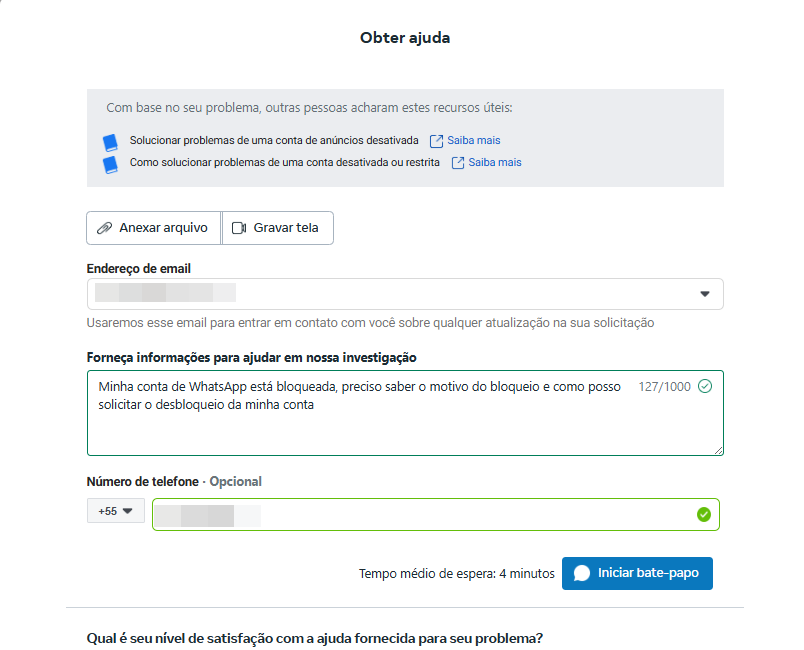Click the book icon beside restricted account resource
This screenshot has width=804, height=650.
pos(110,163)
